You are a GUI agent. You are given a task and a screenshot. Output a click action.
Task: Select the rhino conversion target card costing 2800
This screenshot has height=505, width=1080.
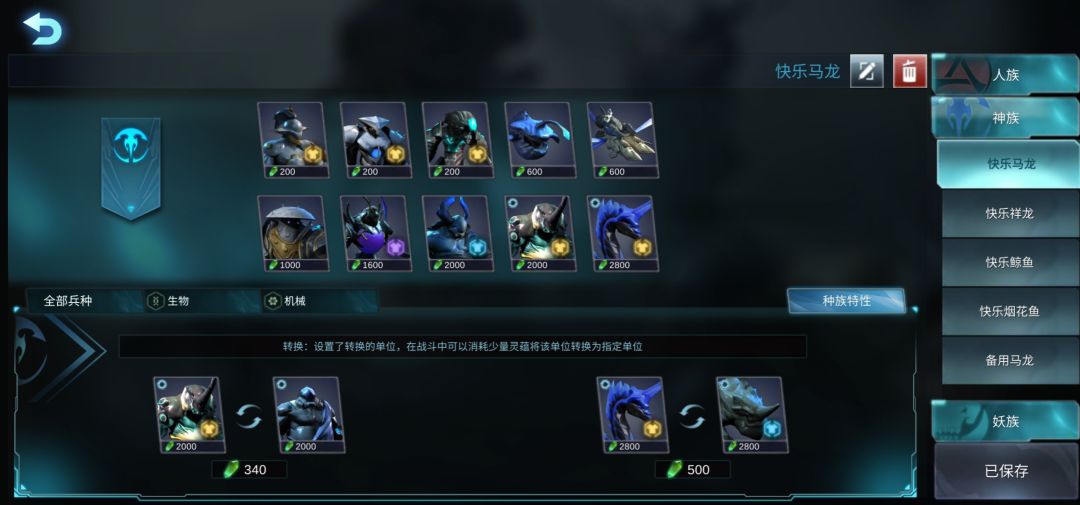pos(752,415)
